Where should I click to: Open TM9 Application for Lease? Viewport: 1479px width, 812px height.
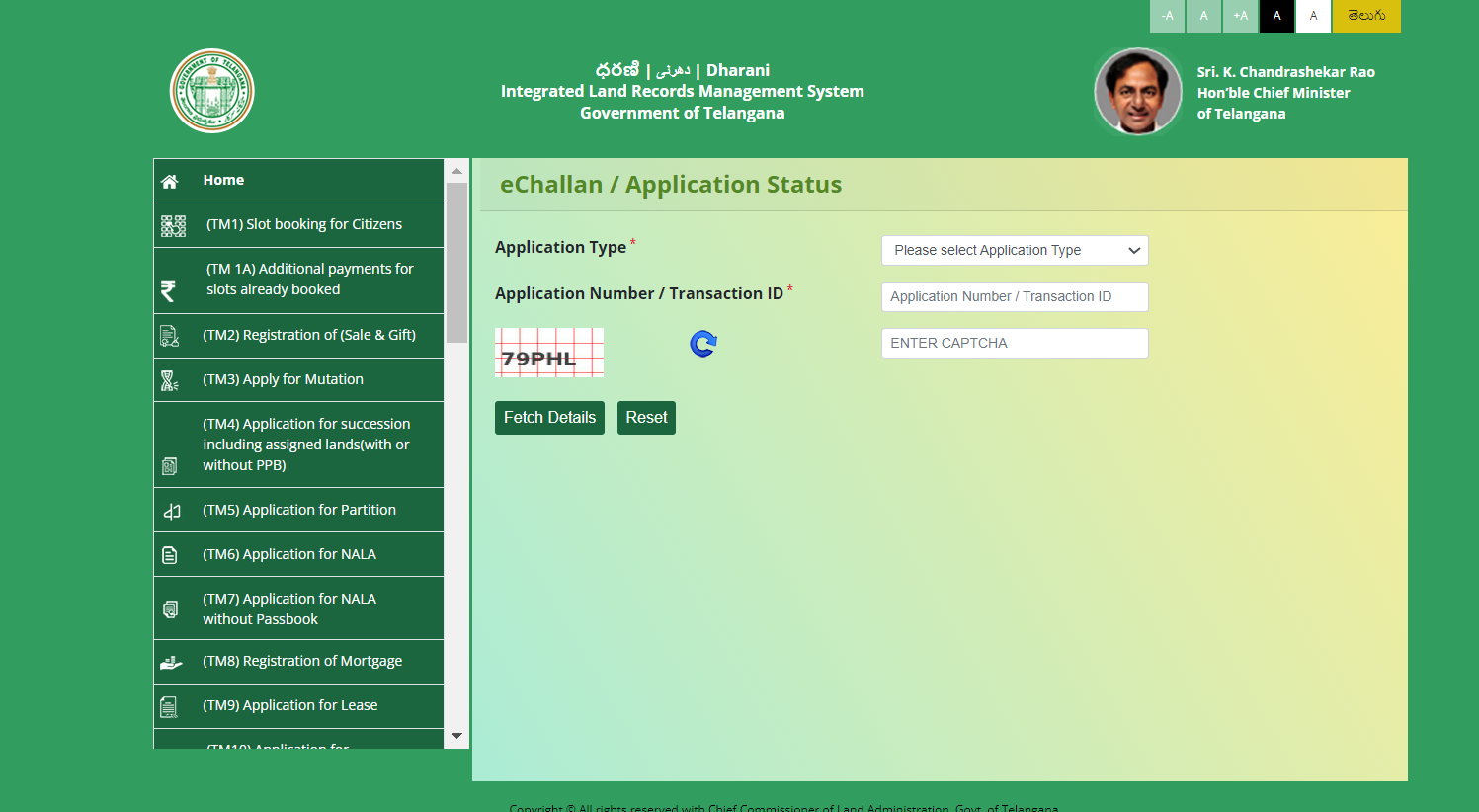290,705
